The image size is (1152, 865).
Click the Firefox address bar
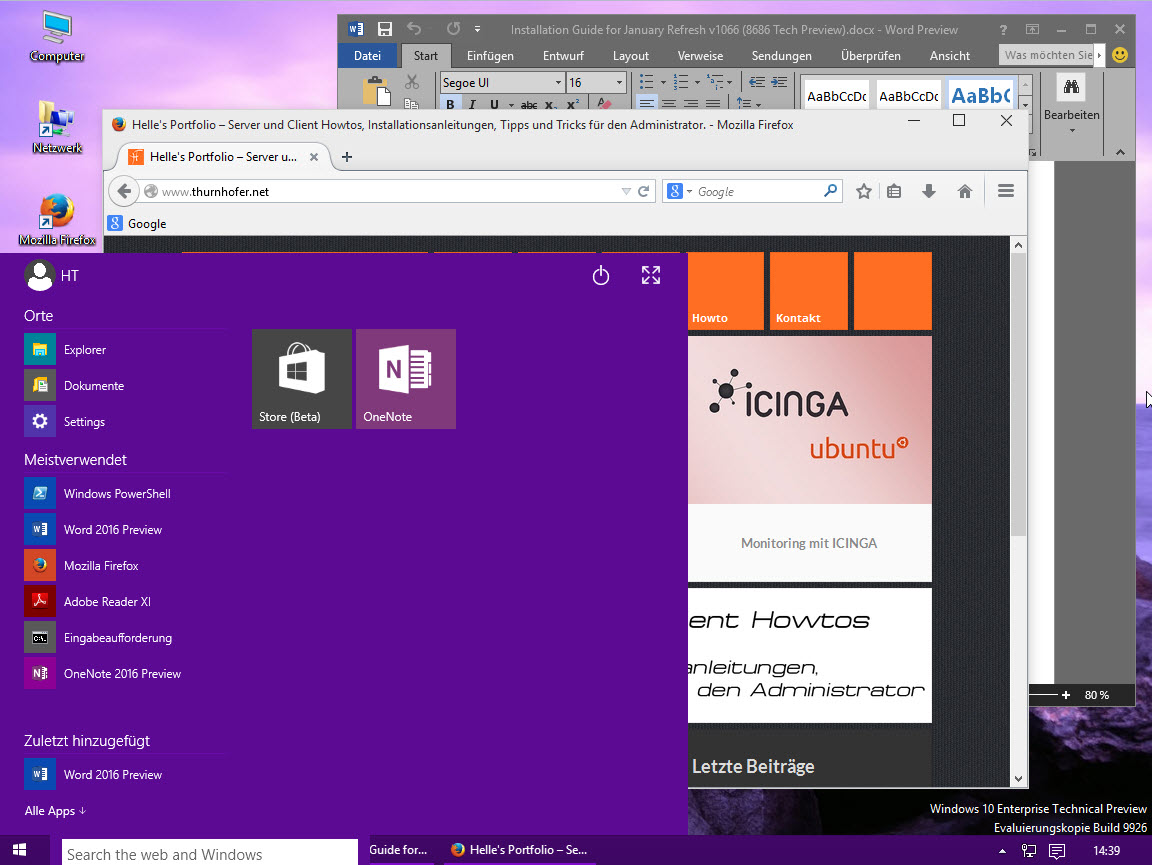389,191
